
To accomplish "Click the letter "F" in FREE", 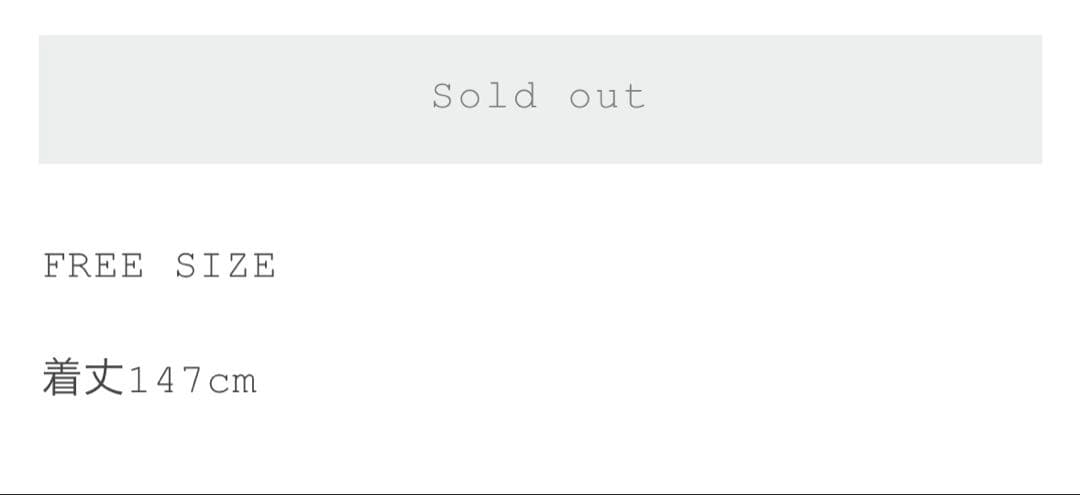I will pyautogui.click(x=55, y=266).
